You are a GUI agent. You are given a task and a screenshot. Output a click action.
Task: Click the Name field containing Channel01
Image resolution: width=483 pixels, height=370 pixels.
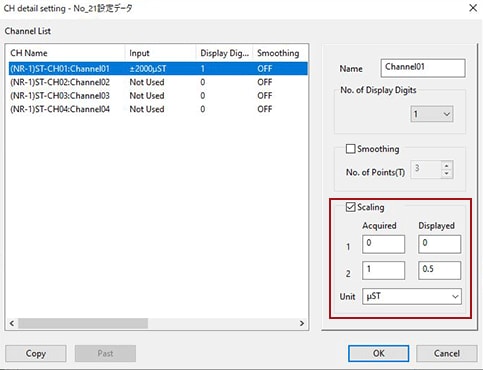(423, 68)
